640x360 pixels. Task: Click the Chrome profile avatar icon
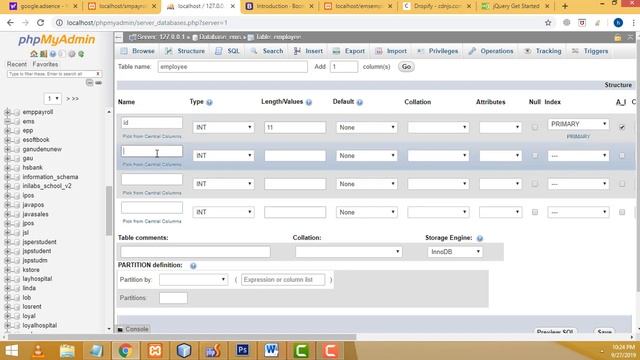618,23
